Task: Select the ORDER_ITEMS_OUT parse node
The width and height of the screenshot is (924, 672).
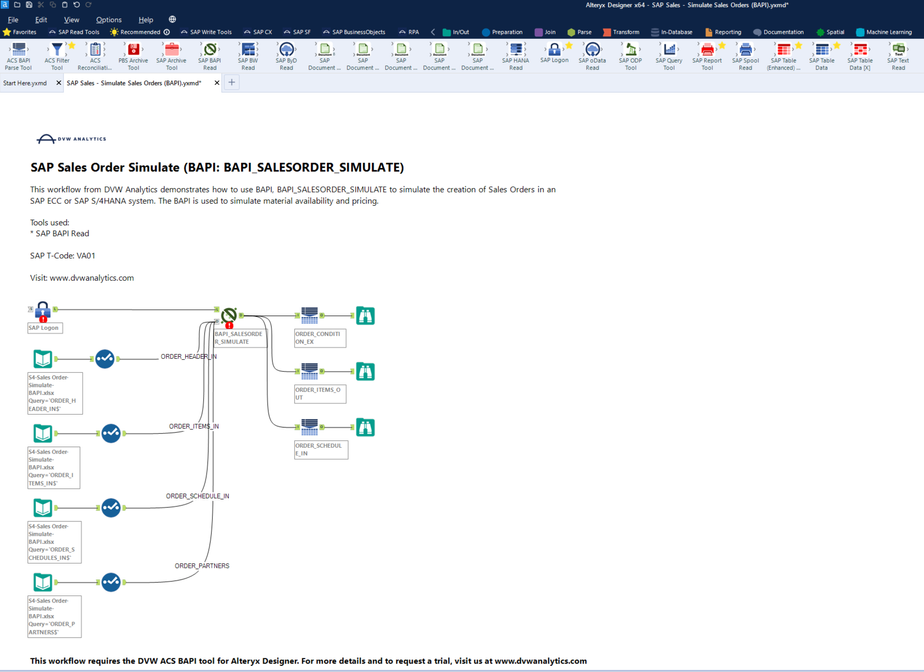Action: click(x=309, y=371)
